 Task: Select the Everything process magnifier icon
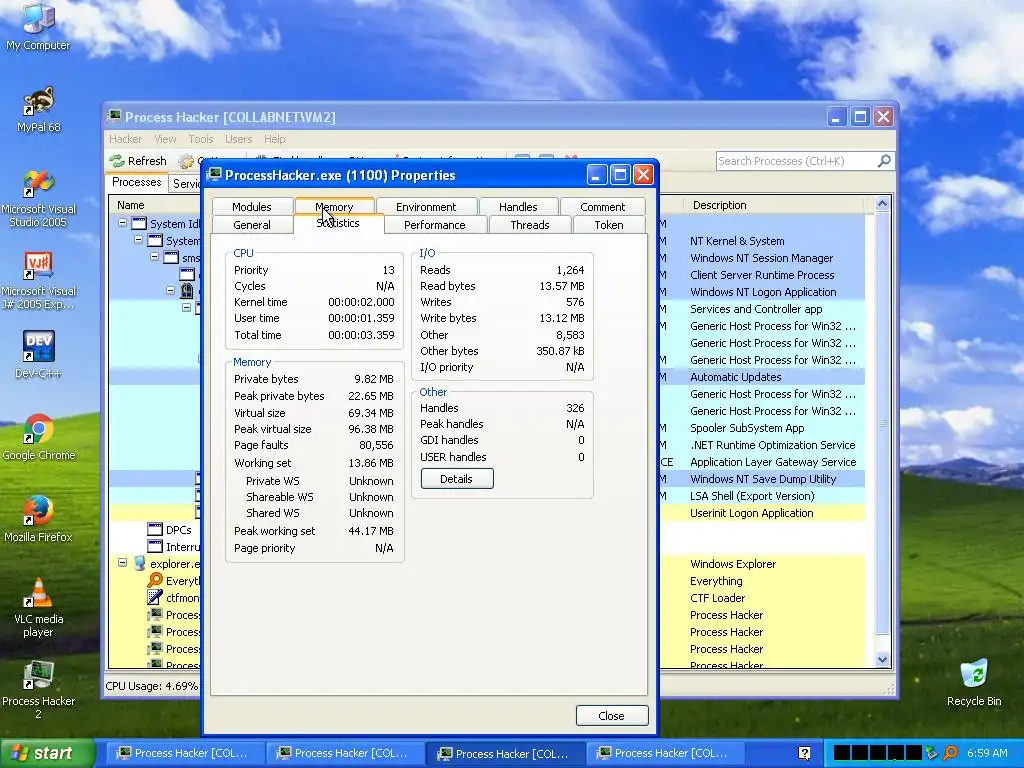coord(155,581)
